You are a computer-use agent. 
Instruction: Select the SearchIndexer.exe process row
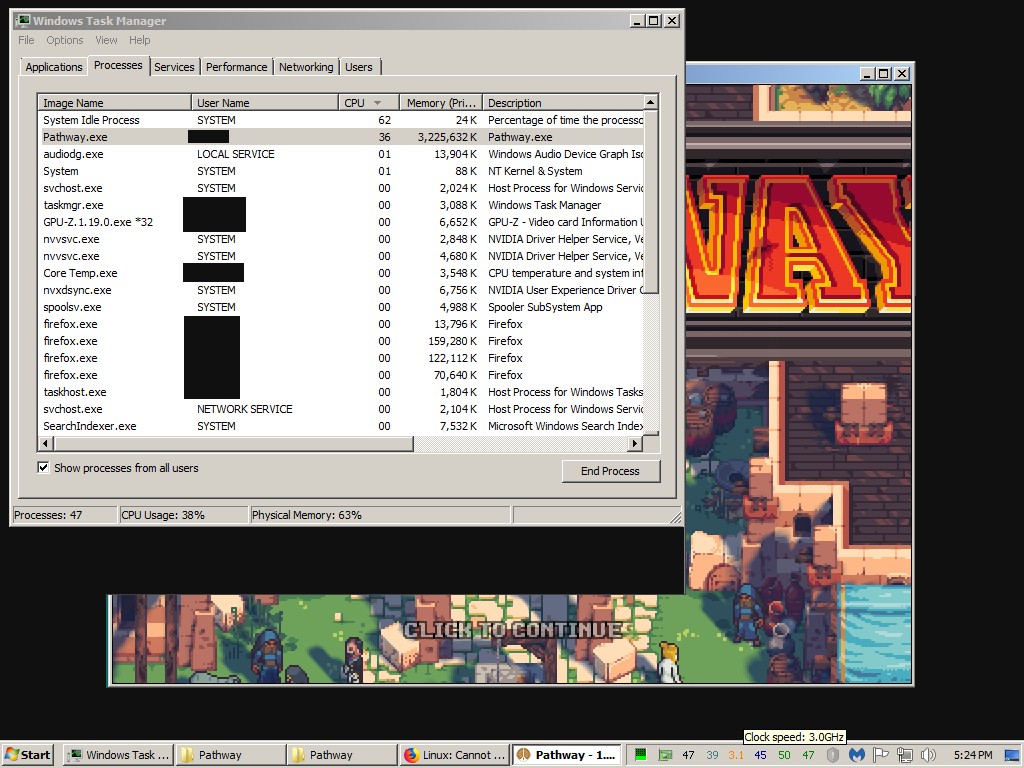(341, 426)
